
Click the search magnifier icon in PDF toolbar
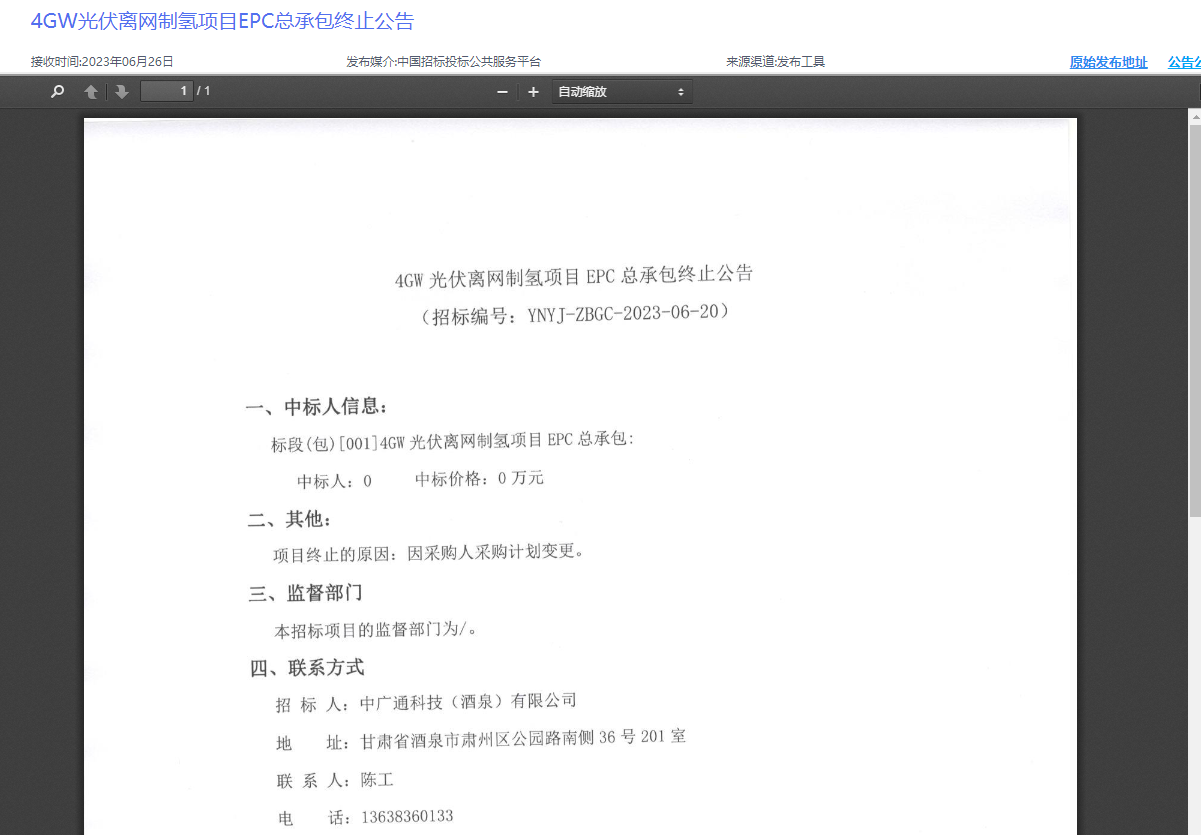point(58,92)
